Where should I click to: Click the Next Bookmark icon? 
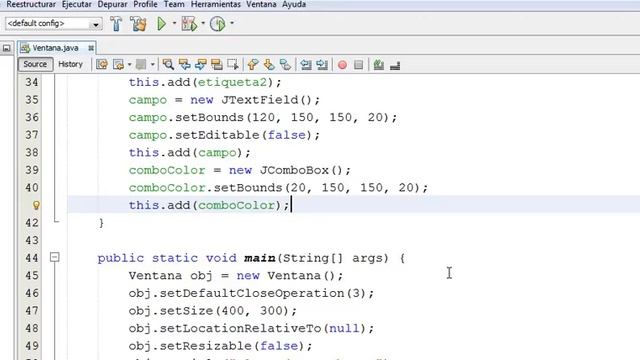pos(269,64)
